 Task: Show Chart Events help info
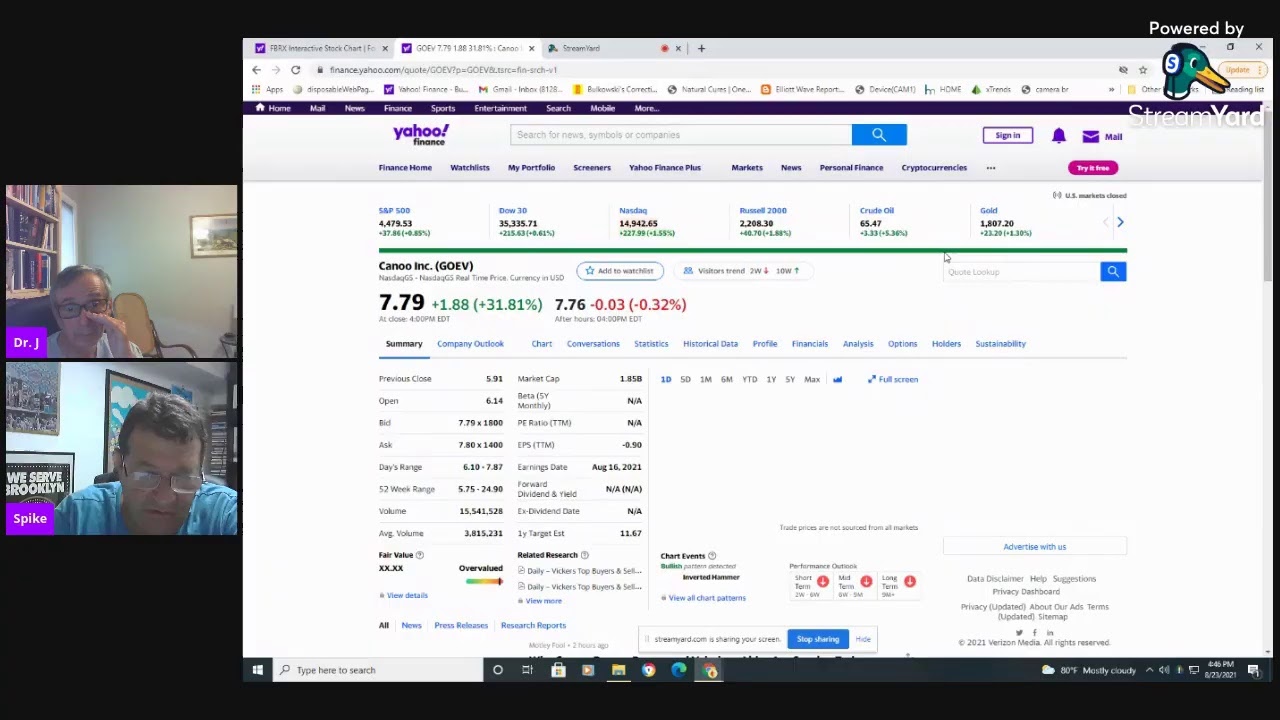(x=711, y=556)
